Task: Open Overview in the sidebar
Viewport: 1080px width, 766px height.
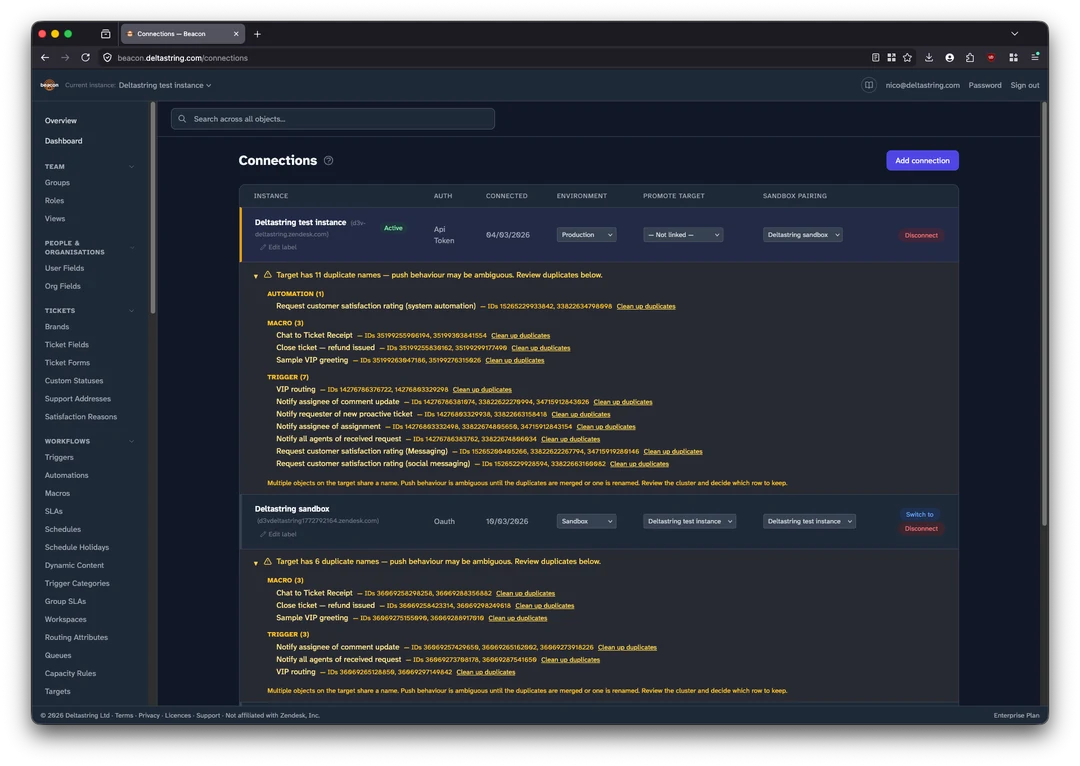Action: [x=61, y=121]
